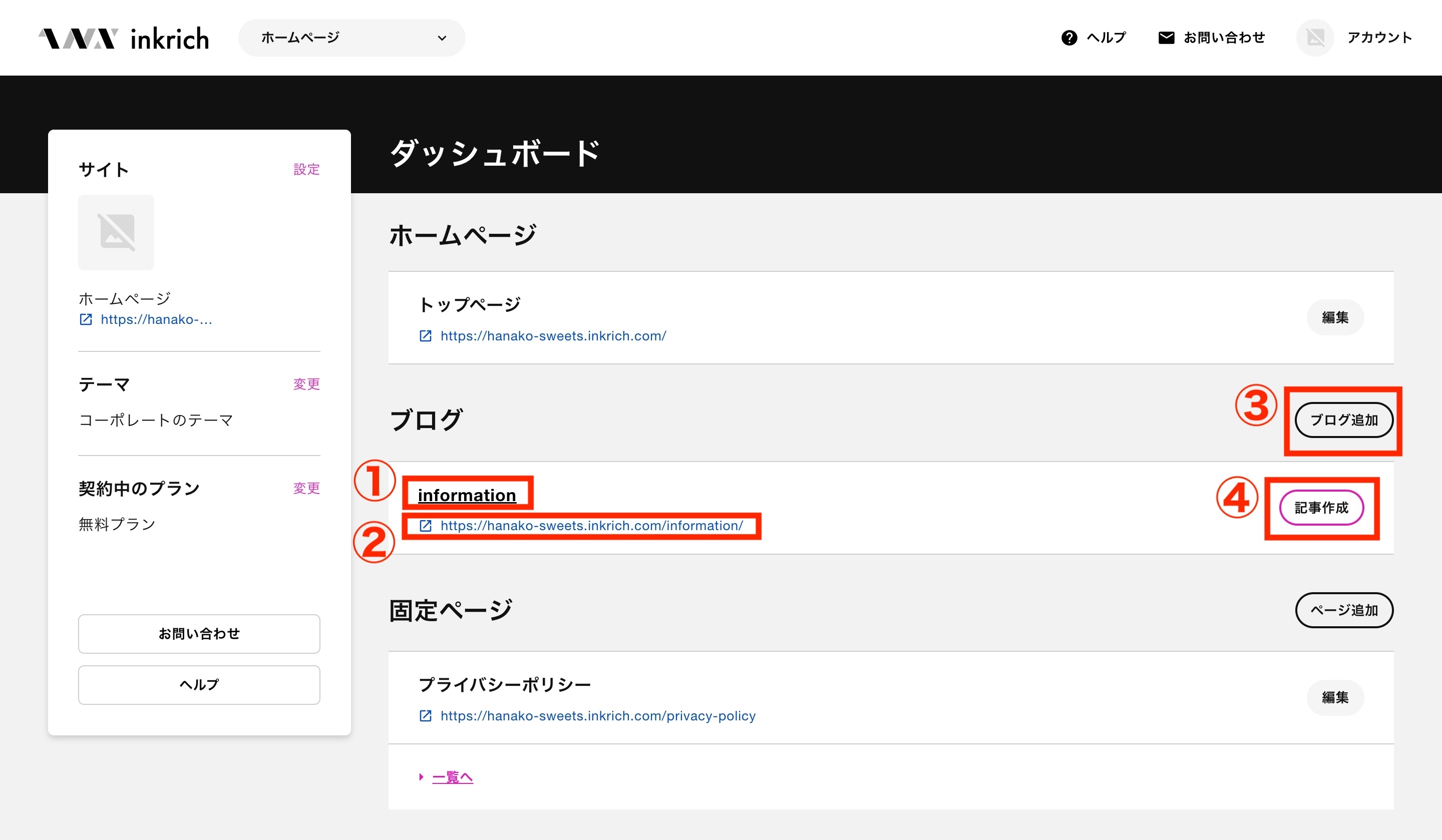Click the site image placeholder thumbnail
1442x840 pixels.
point(116,232)
